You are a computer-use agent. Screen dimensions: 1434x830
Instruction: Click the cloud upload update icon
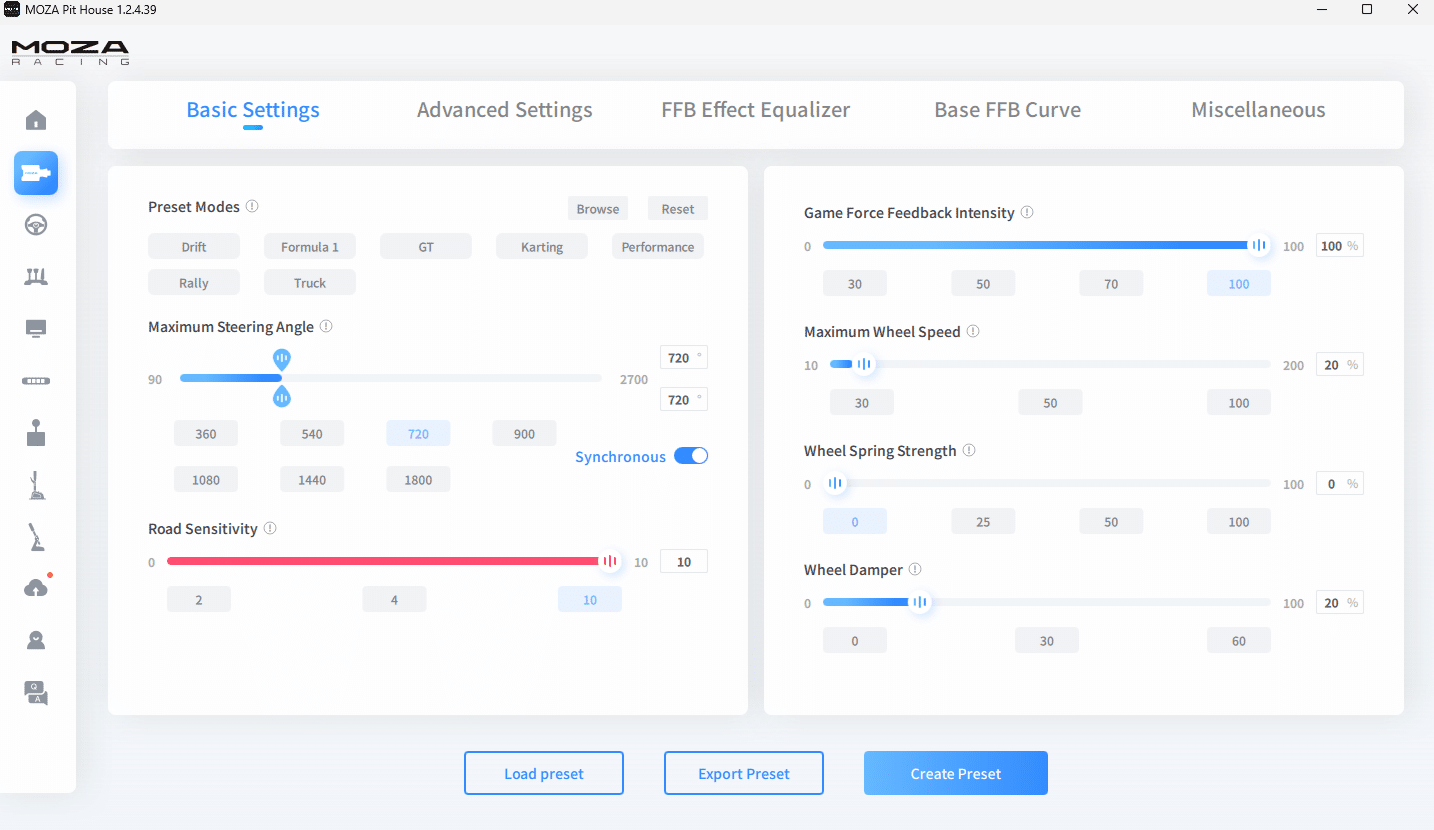coord(36,588)
